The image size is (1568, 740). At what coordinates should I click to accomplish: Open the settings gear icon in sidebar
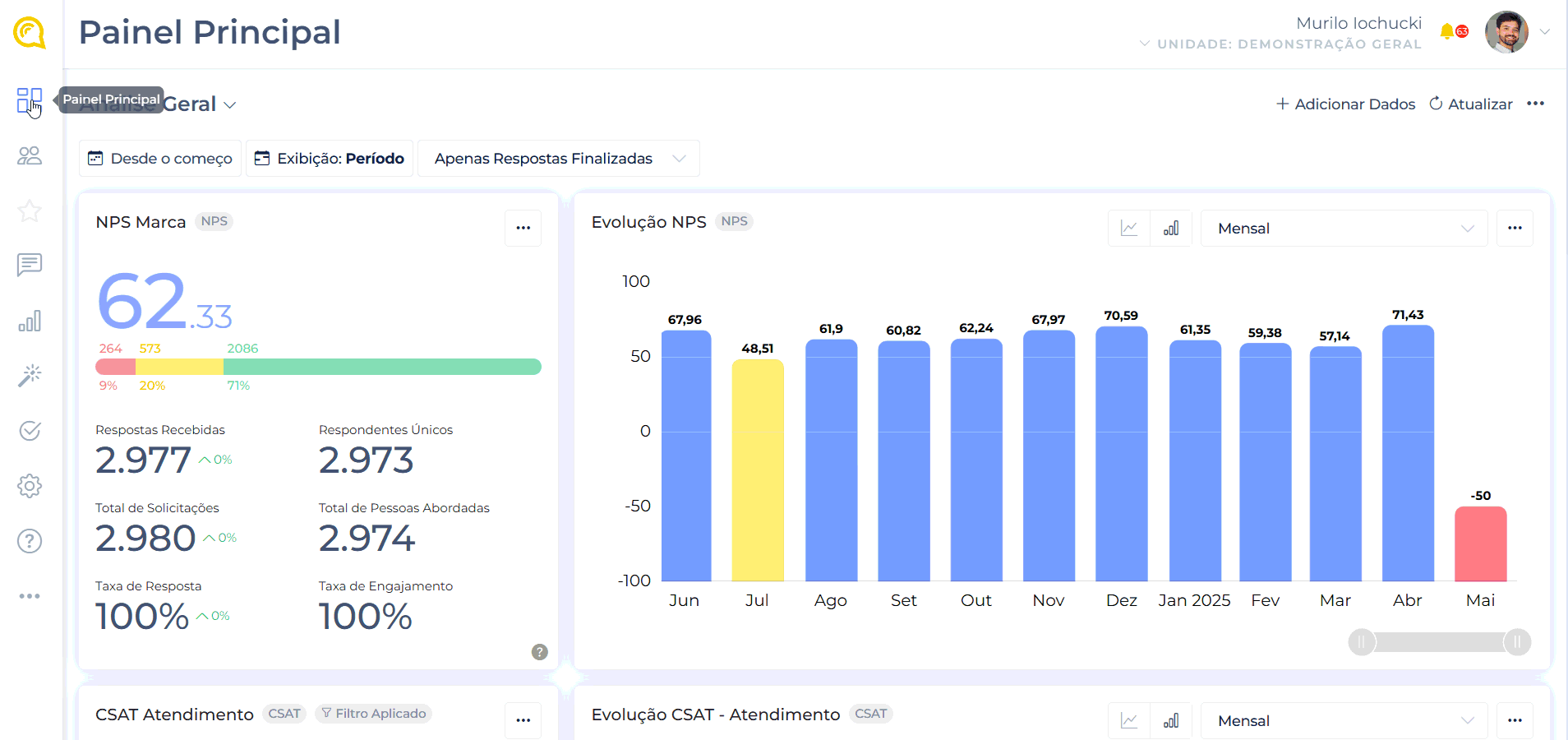[x=30, y=486]
